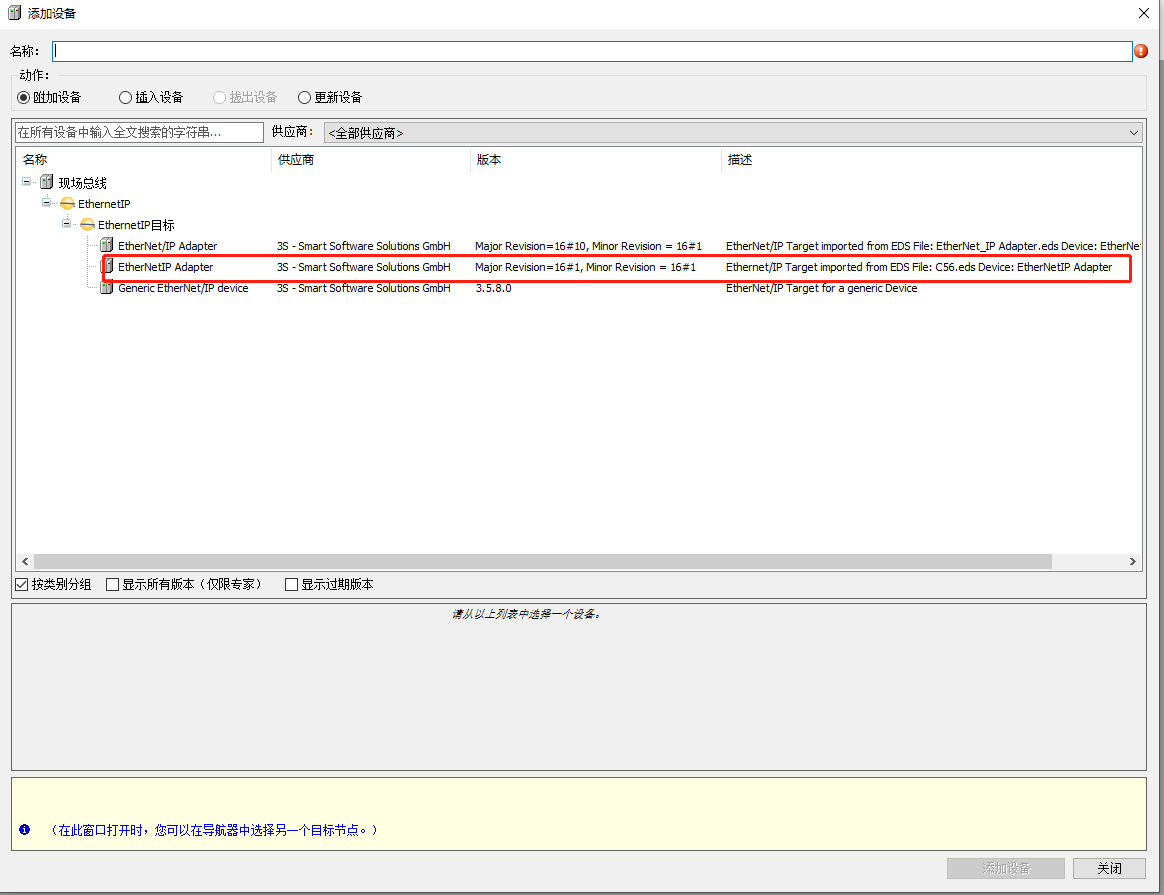Image resolution: width=1164 pixels, height=895 pixels.
Task: Toggle the 按类别分组 checkbox
Action: 22,584
